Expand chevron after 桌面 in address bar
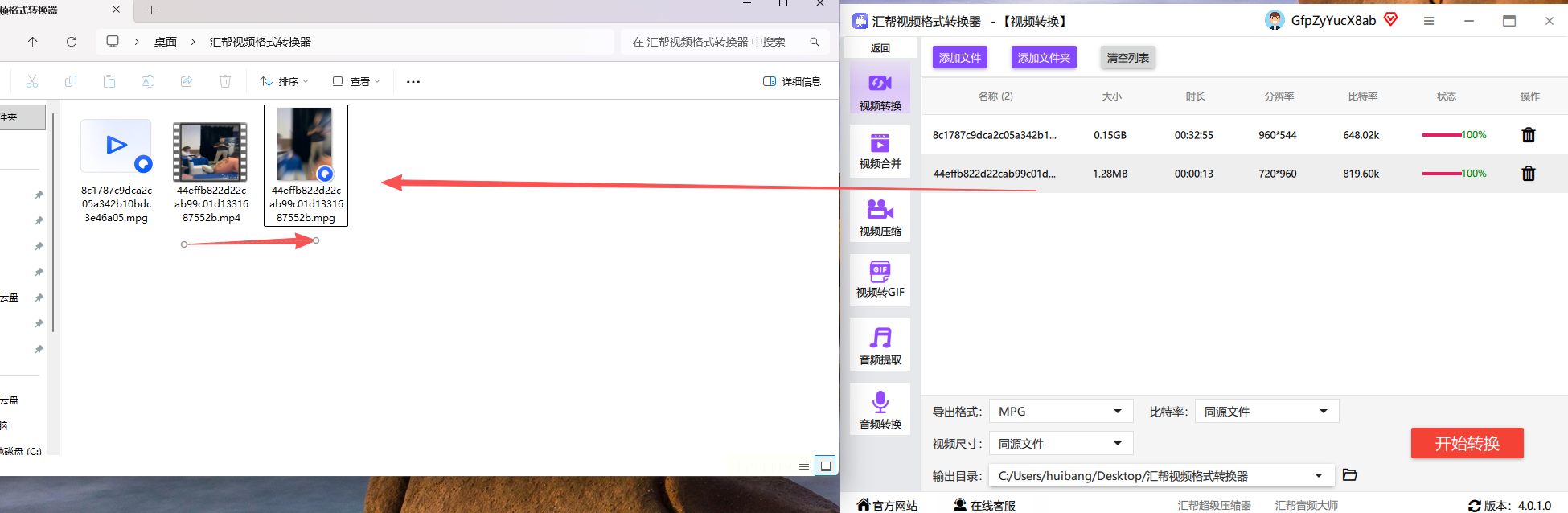The width and height of the screenshot is (1568, 513). [193, 42]
